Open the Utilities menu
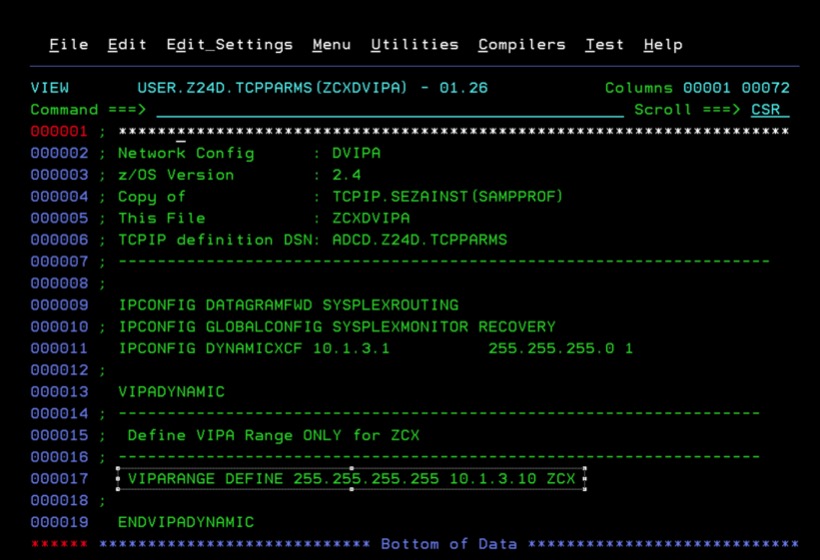Screen dimensions: 820x560 415,45
